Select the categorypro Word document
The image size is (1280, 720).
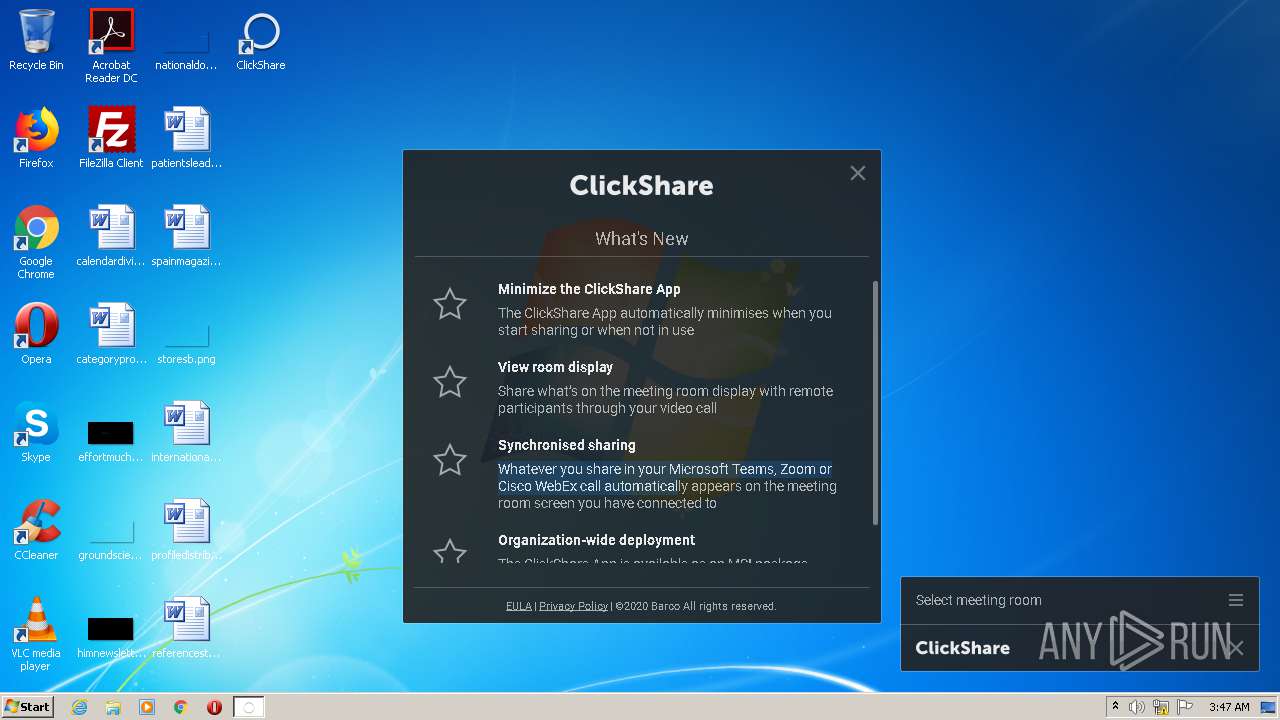(111, 335)
